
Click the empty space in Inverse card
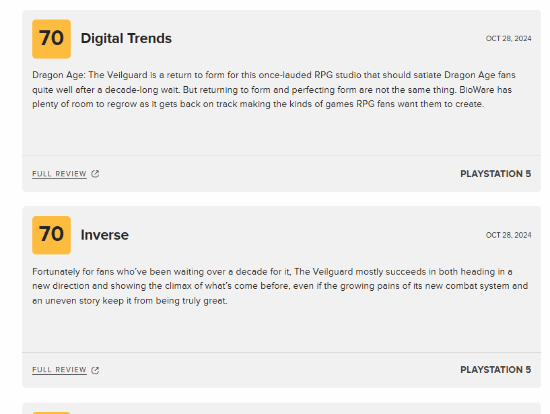(x=281, y=329)
